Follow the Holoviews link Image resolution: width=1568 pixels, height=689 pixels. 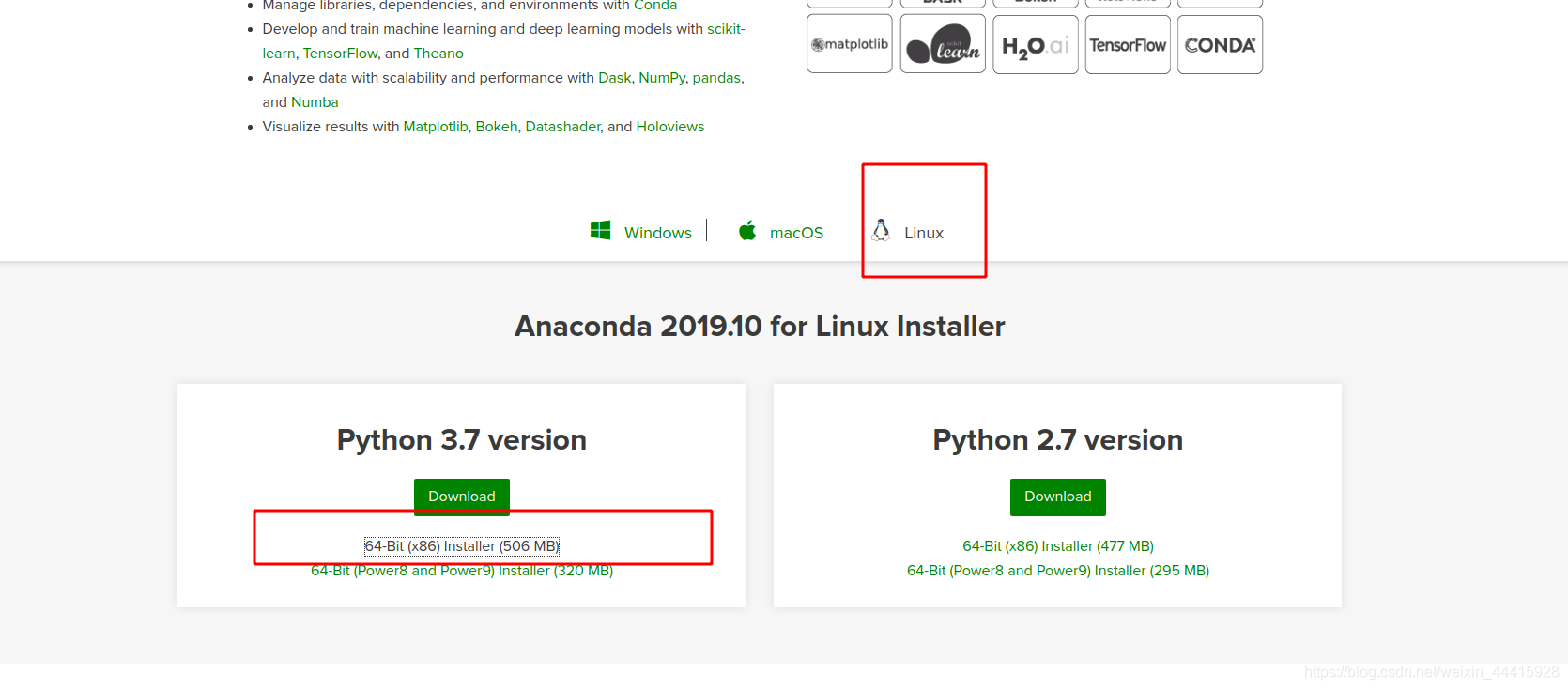[670, 127]
